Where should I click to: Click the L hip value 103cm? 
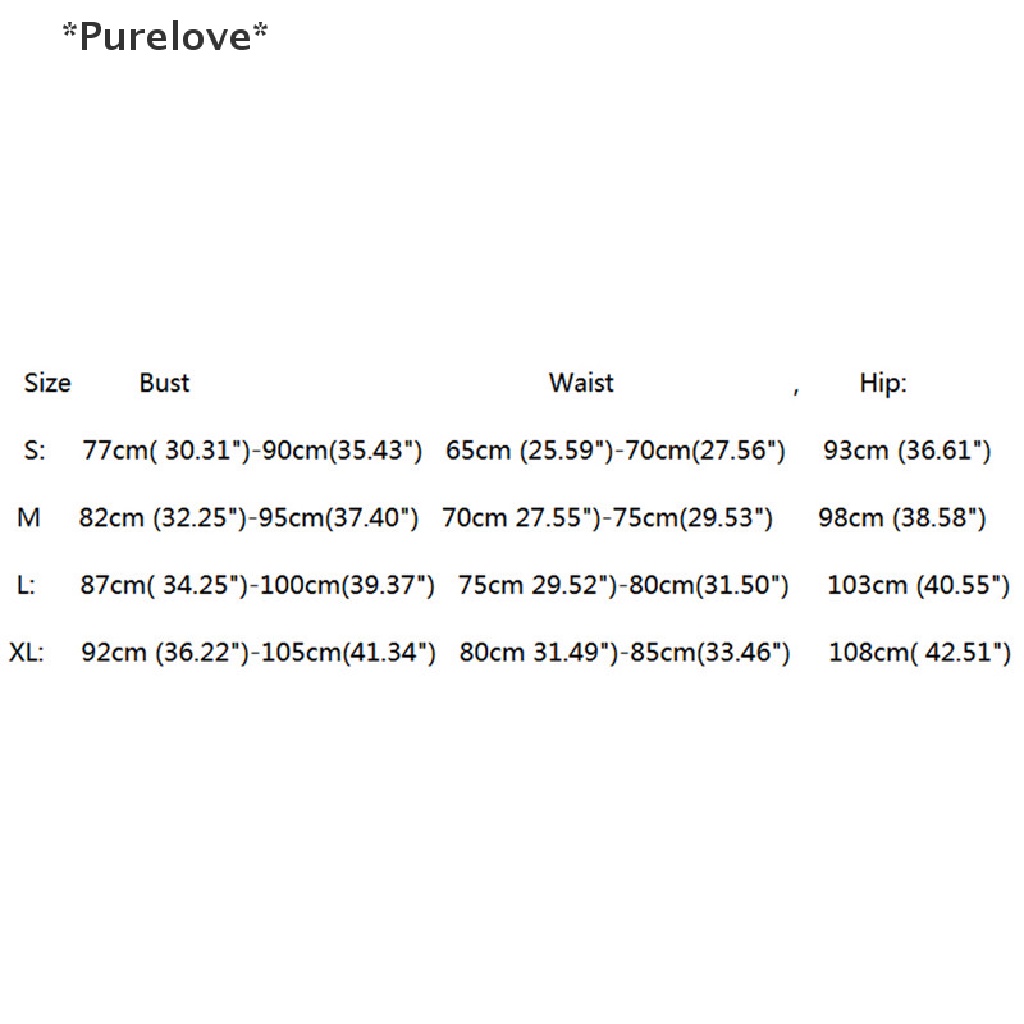coord(918,586)
